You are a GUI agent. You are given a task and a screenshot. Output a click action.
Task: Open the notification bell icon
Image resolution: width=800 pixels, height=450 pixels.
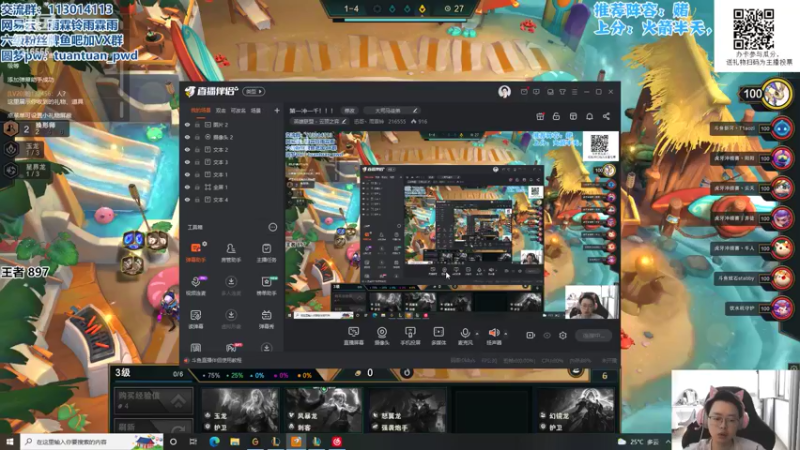pyautogui.click(x=589, y=116)
